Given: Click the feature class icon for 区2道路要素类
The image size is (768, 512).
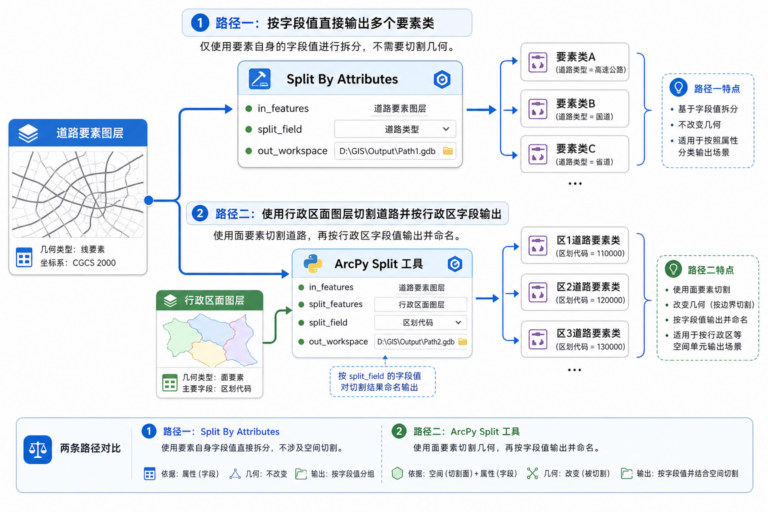Looking at the screenshot, I should pos(538,293).
